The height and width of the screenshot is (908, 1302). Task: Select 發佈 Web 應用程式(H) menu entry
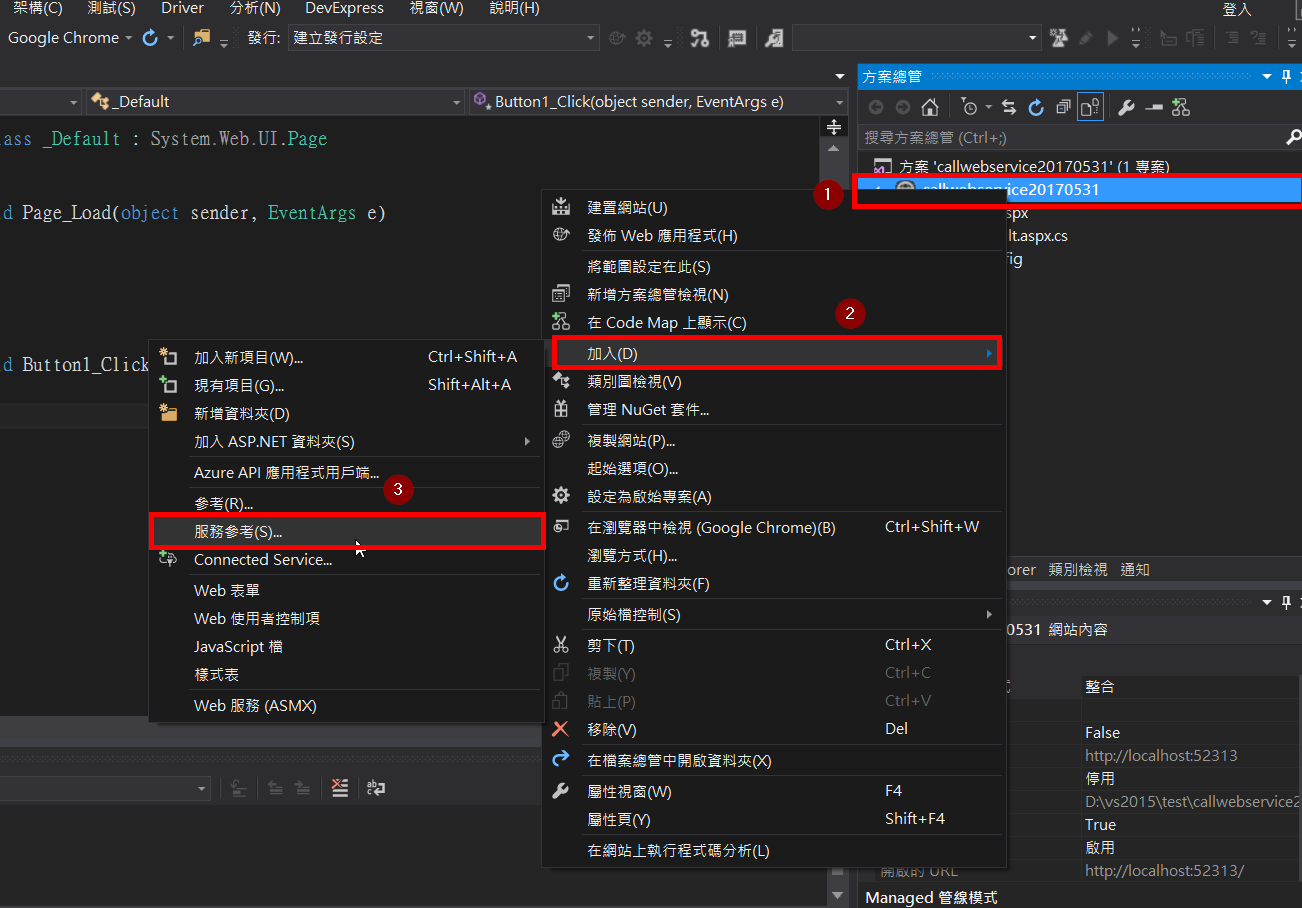click(x=776, y=235)
